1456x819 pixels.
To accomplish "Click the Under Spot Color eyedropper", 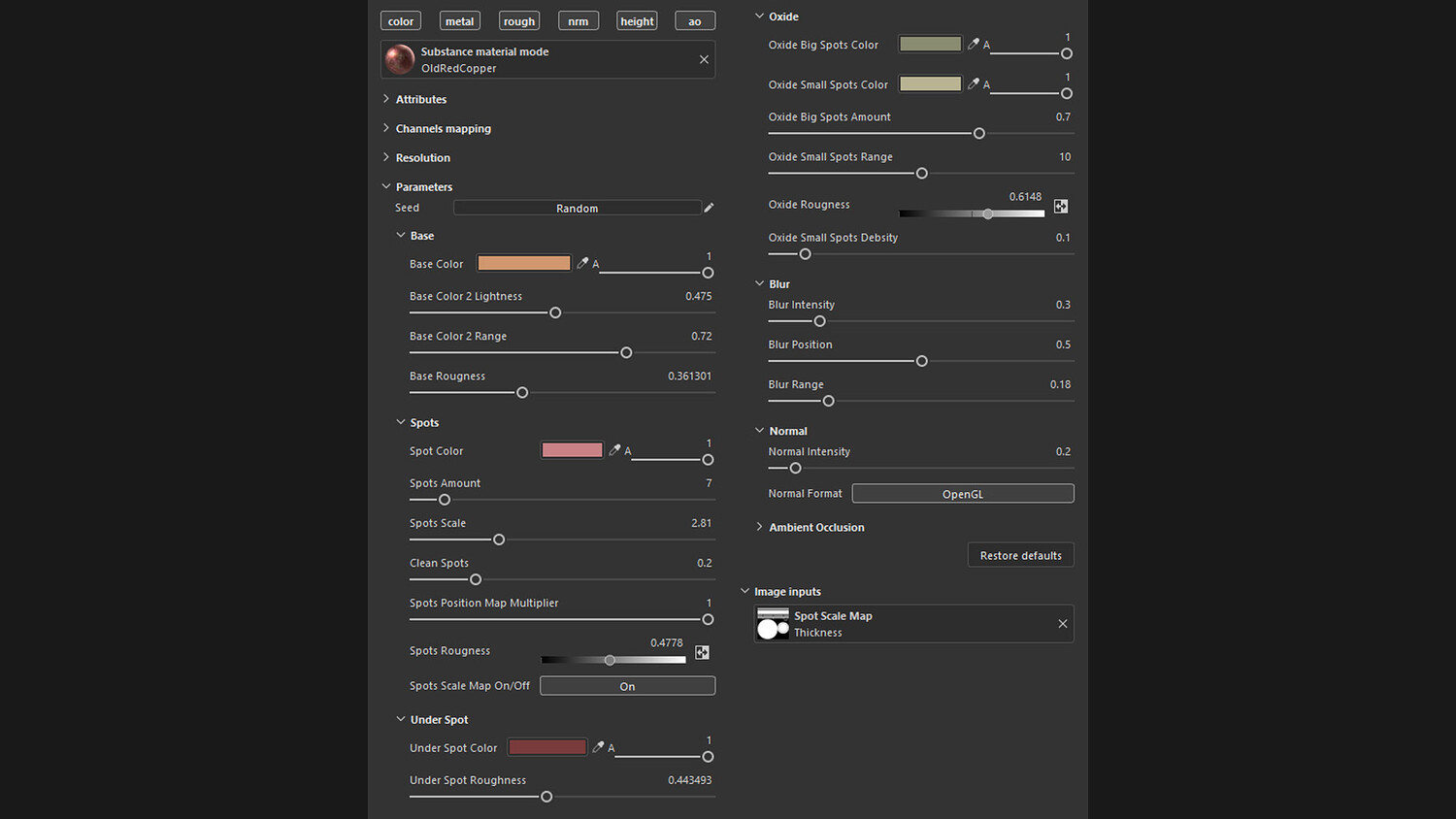I will [x=598, y=747].
